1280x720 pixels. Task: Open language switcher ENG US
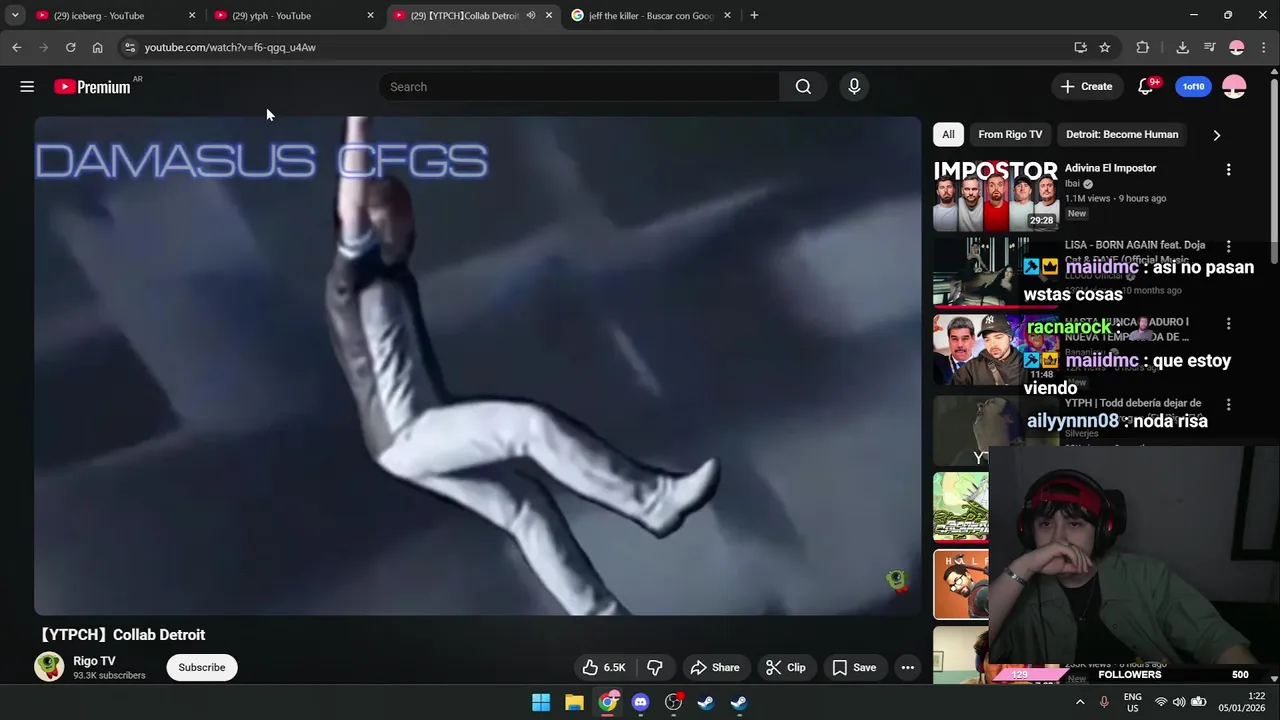[x=1133, y=702]
